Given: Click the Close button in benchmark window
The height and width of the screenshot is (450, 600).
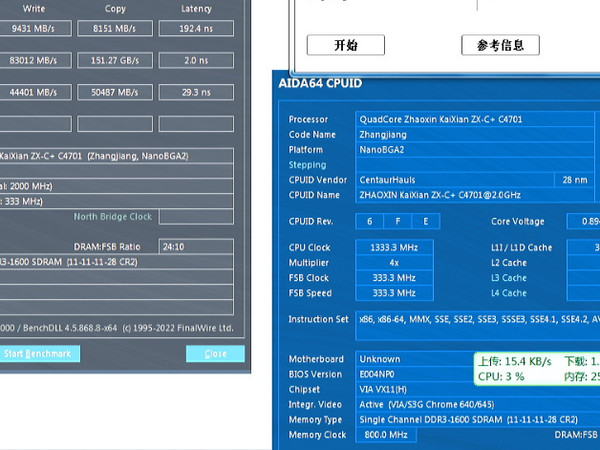Looking at the screenshot, I should click(x=215, y=354).
